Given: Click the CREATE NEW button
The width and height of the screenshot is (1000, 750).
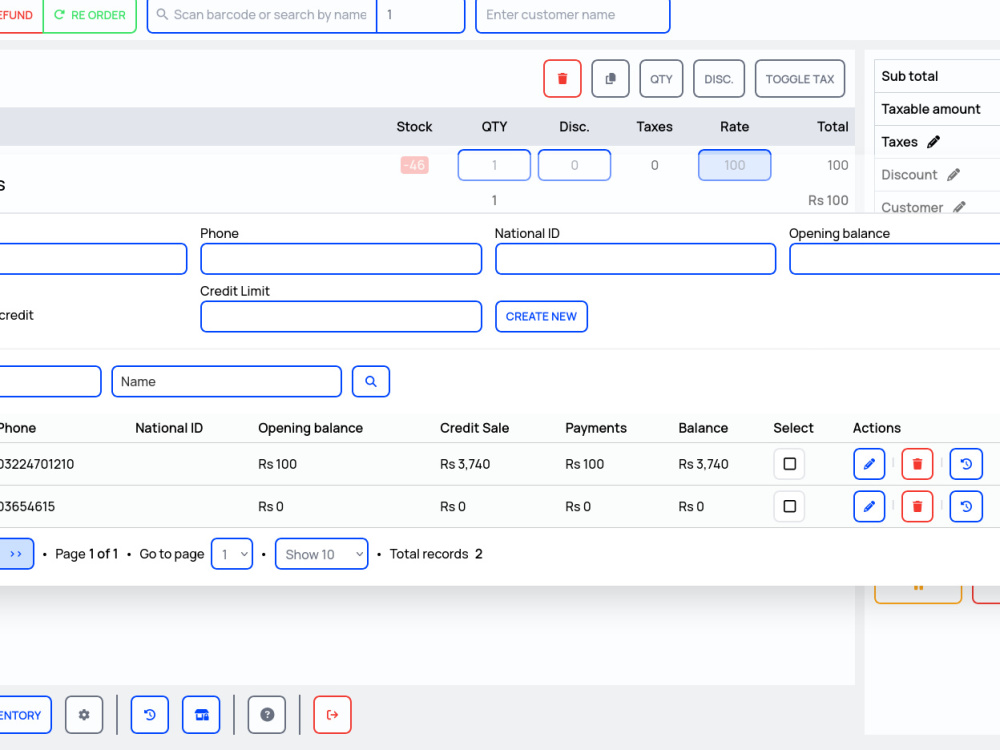Looking at the screenshot, I should click(541, 316).
